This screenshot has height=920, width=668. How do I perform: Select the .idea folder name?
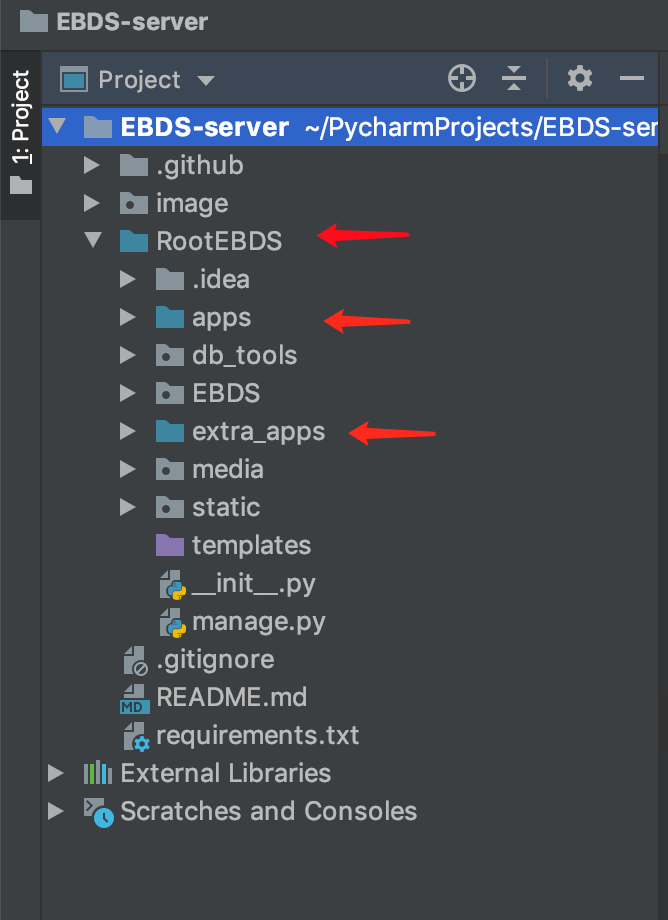point(221,279)
